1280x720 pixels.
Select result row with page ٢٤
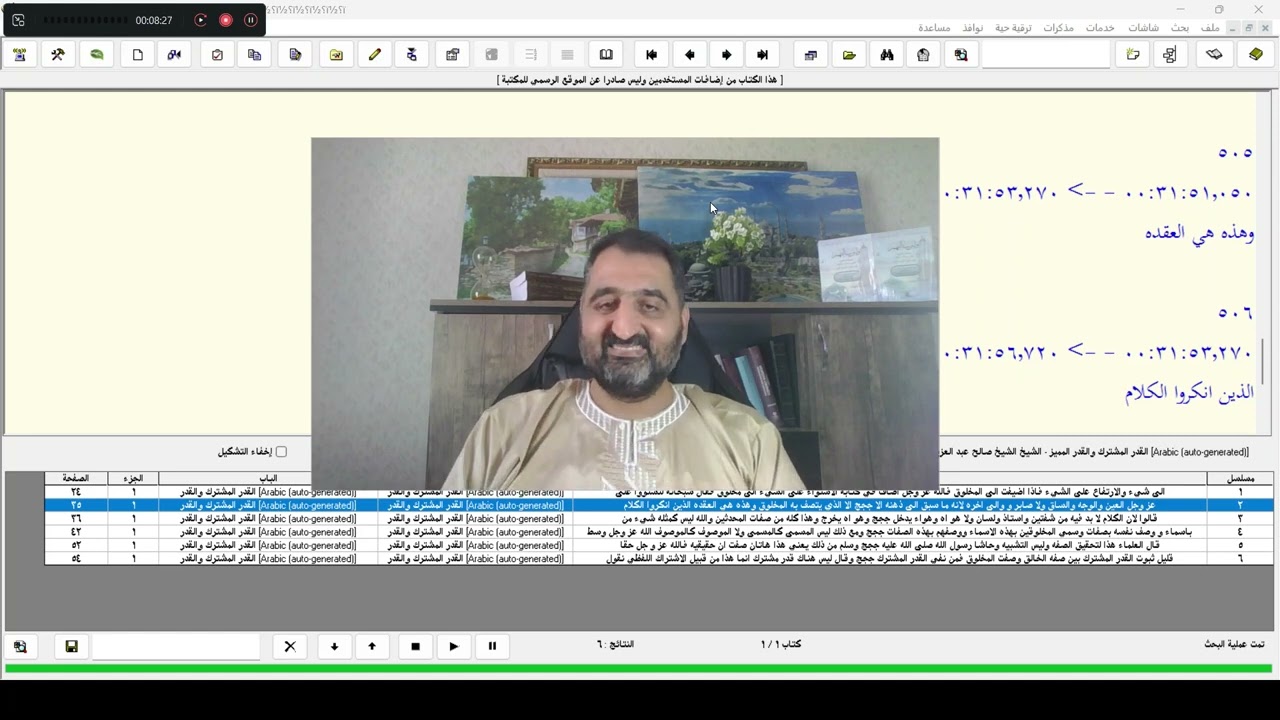[658, 492]
